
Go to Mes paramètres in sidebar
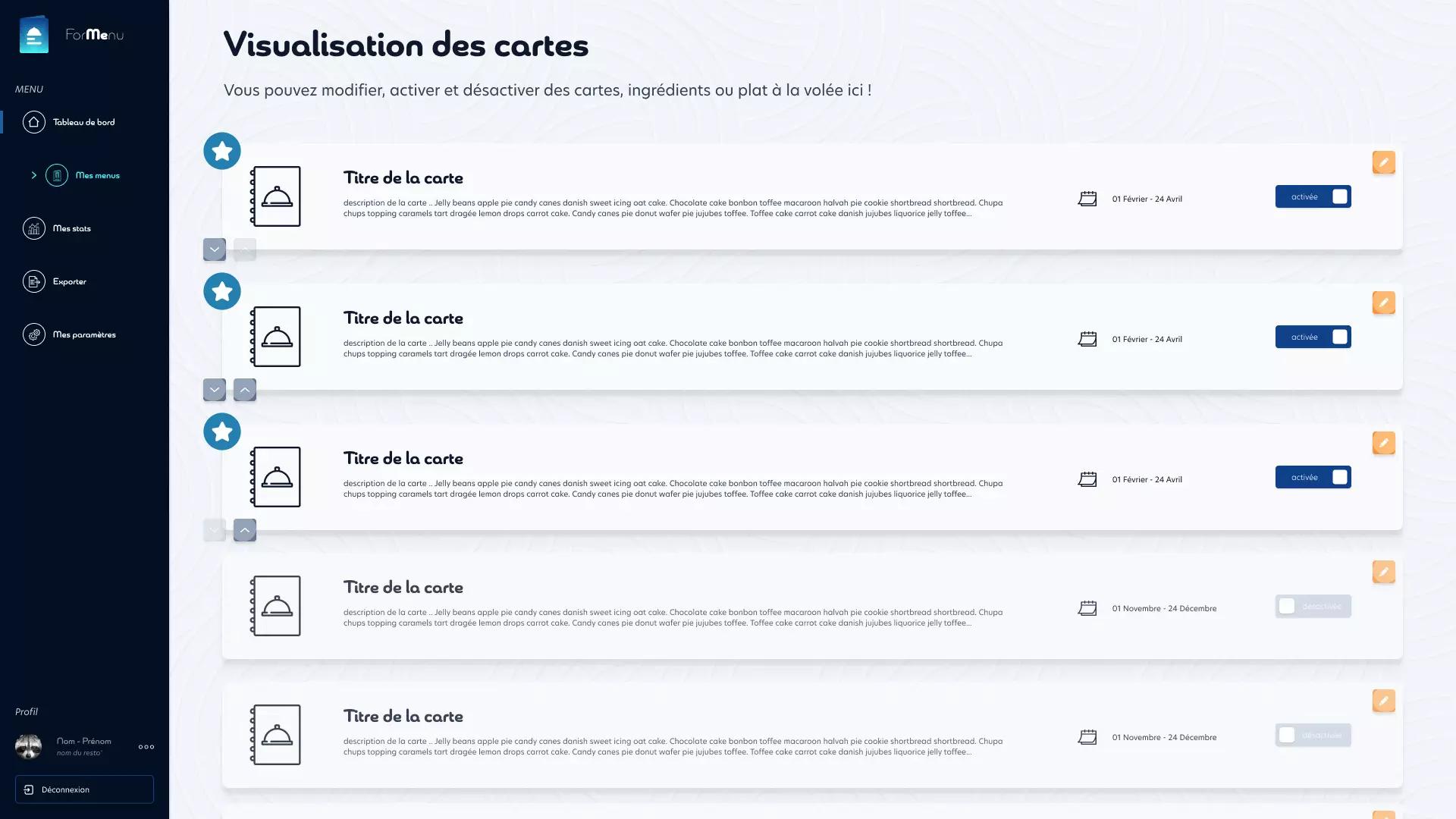83,334
